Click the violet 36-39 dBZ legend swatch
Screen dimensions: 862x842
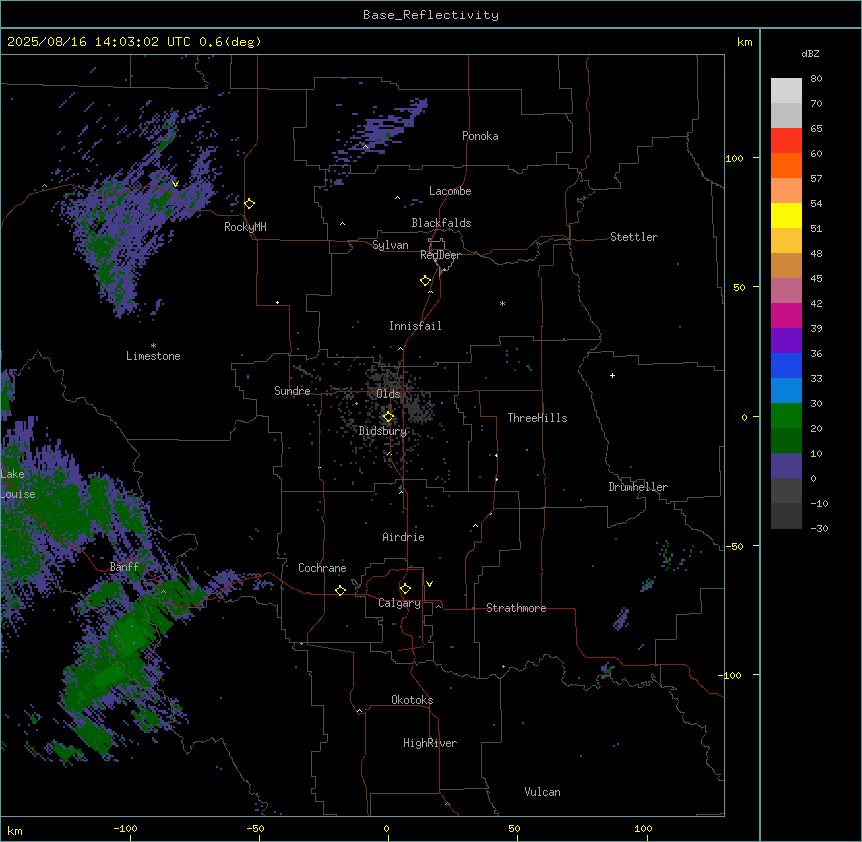pyautogui.click(x=786, y=341)
